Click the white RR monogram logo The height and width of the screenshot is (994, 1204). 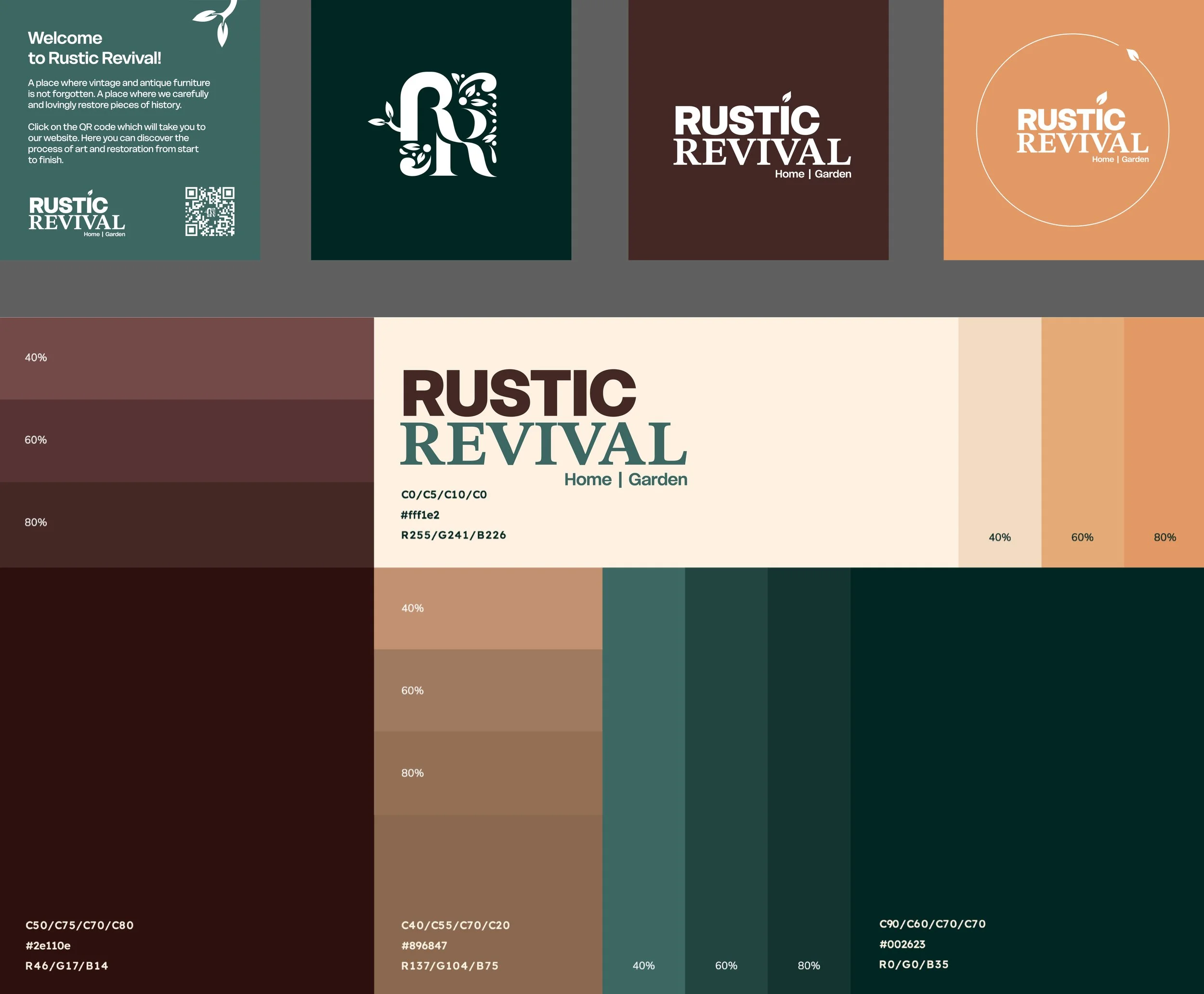click(x=433, y=124)
